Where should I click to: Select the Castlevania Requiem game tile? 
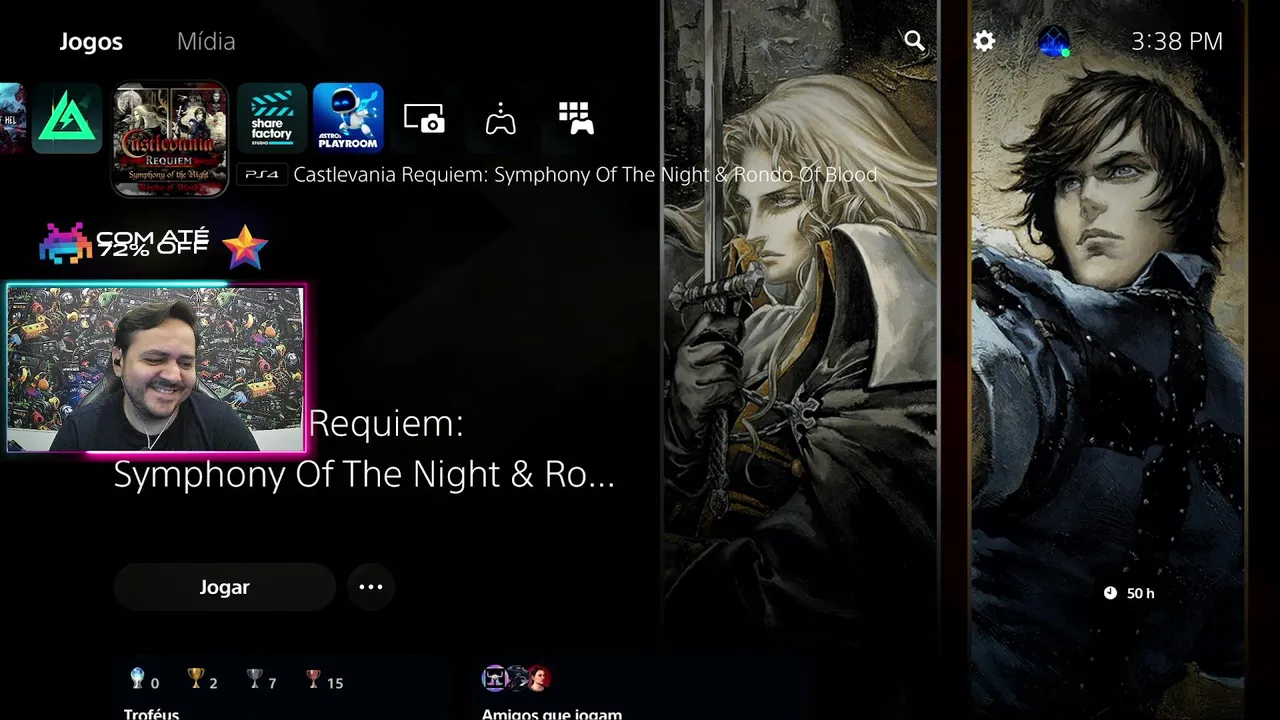[170, 139]
